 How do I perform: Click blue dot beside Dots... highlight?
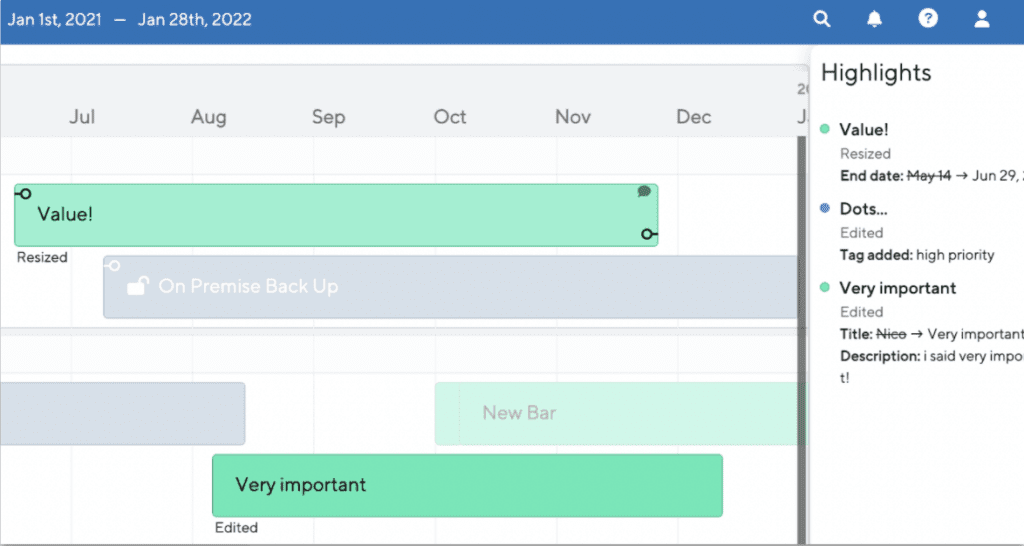pyautogui.click(x=825, y=208)
